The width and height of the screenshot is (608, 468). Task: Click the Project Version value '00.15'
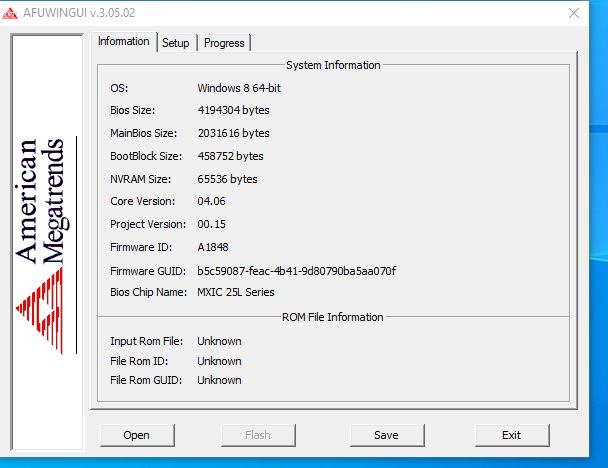[211, 224]
